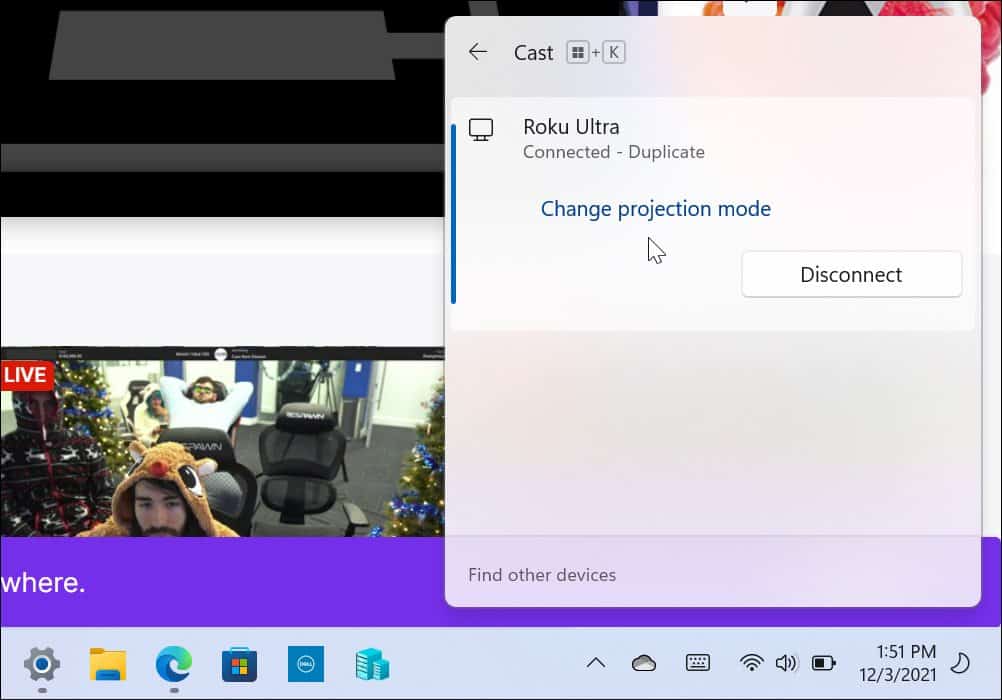Open the clock showing 1:51 PM
This screenshot has height=700, width=1002.
tap(898, 664)
